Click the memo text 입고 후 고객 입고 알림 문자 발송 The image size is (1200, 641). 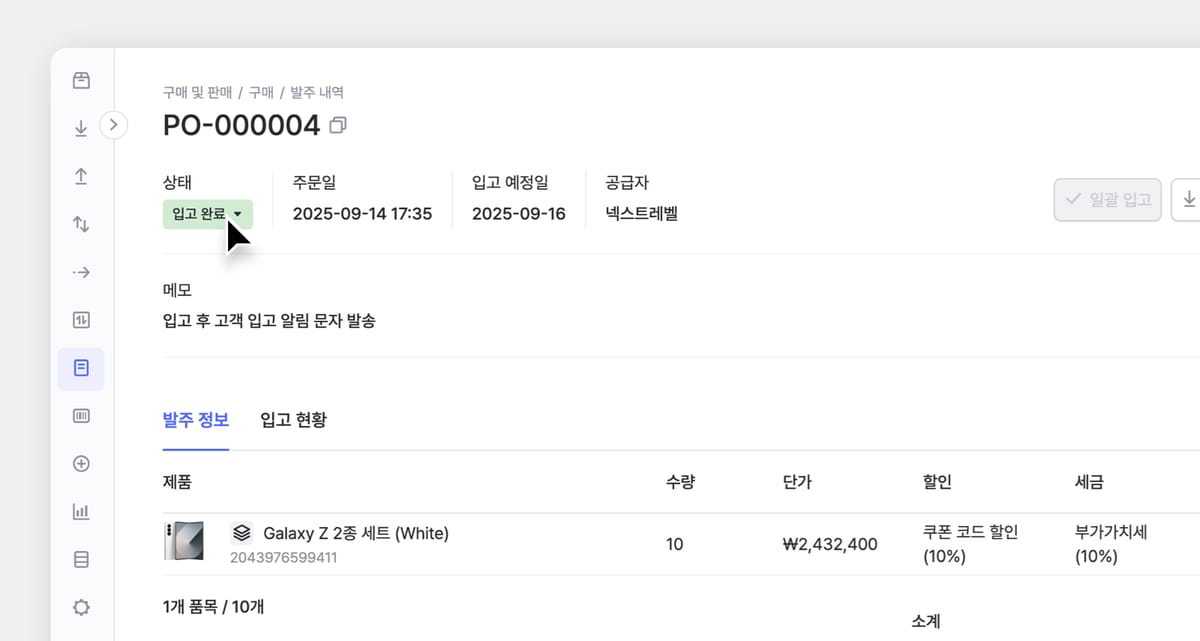coord(269,321)
